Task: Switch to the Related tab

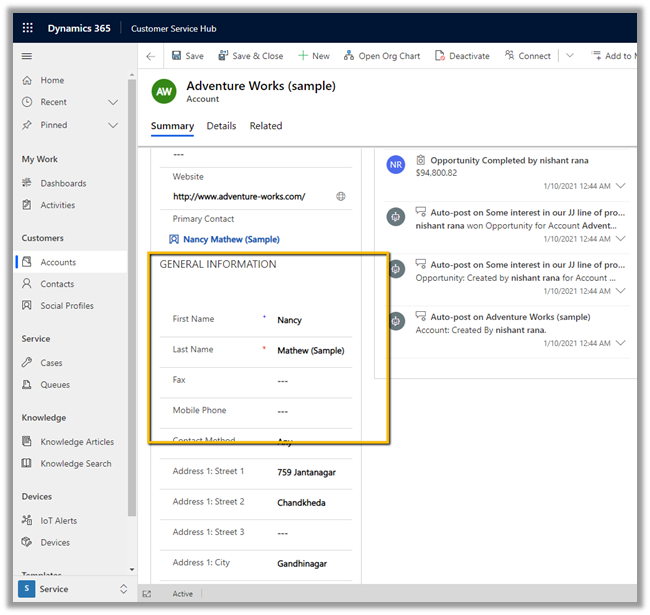Action: (x=266, y=126)
